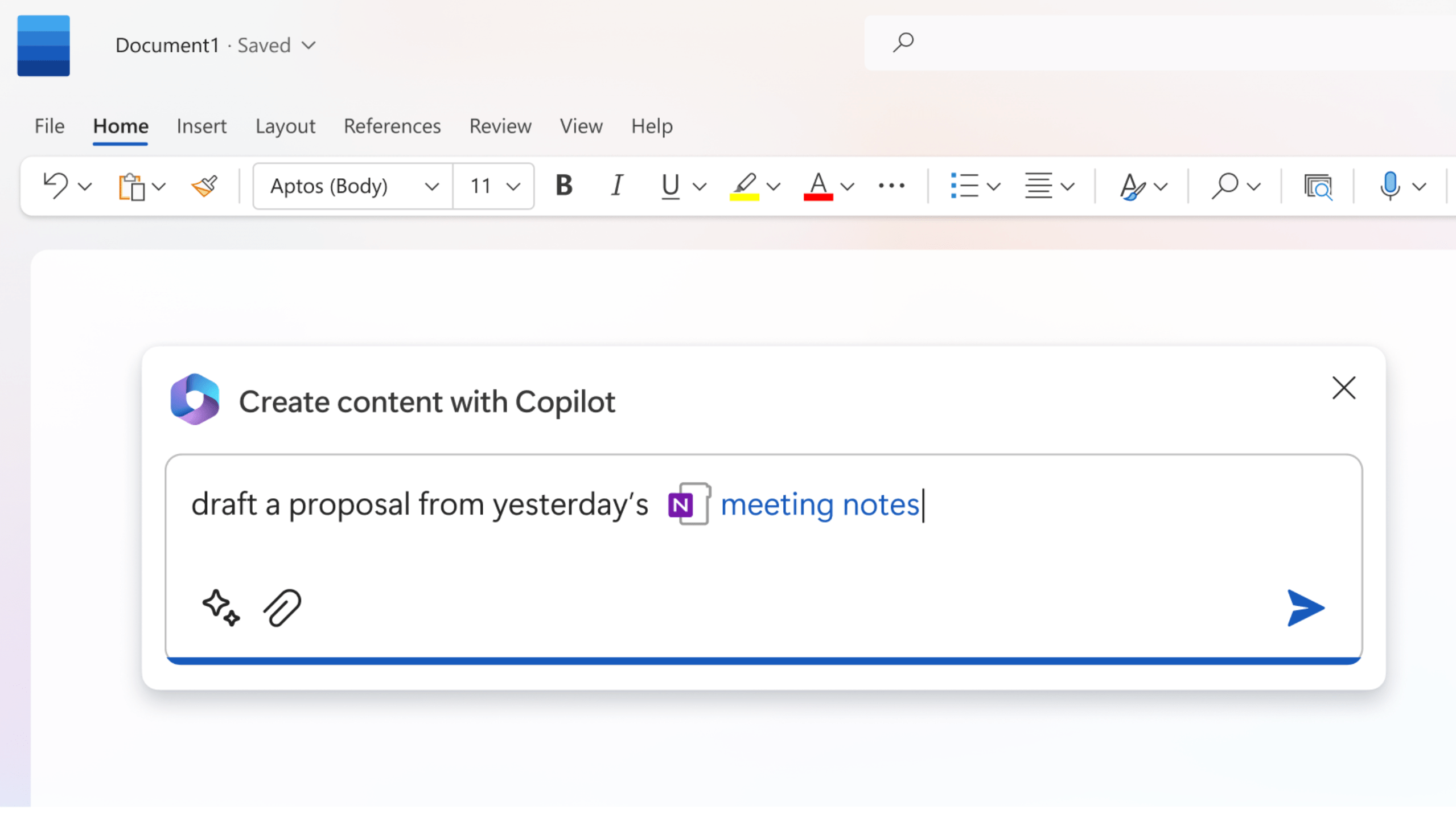Screen dimensions: 1456x813
Task: Close the Create content with Copilot dialog
Action: [x=1344, y=388]
